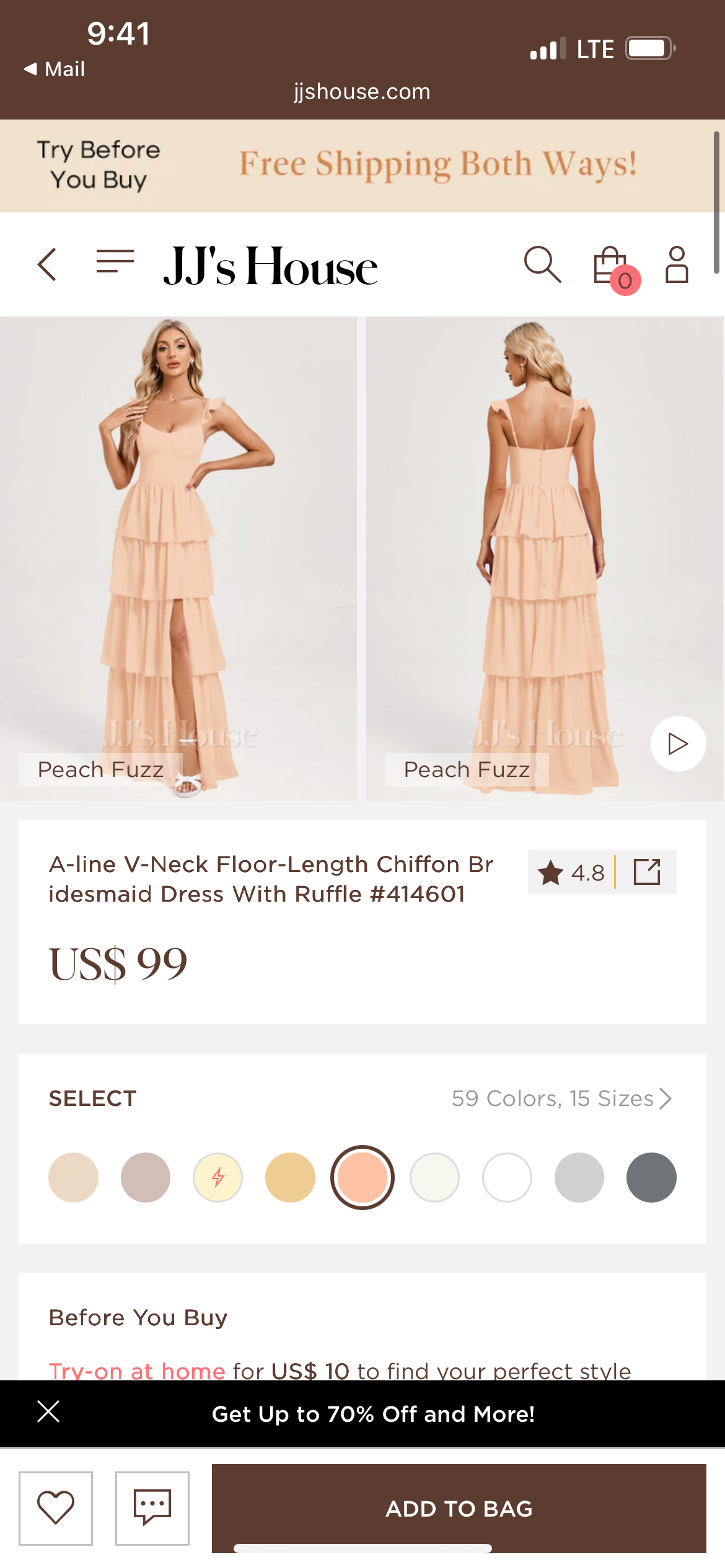Play the product video
Screen dimensions: 725x1568
pos(678,744)
